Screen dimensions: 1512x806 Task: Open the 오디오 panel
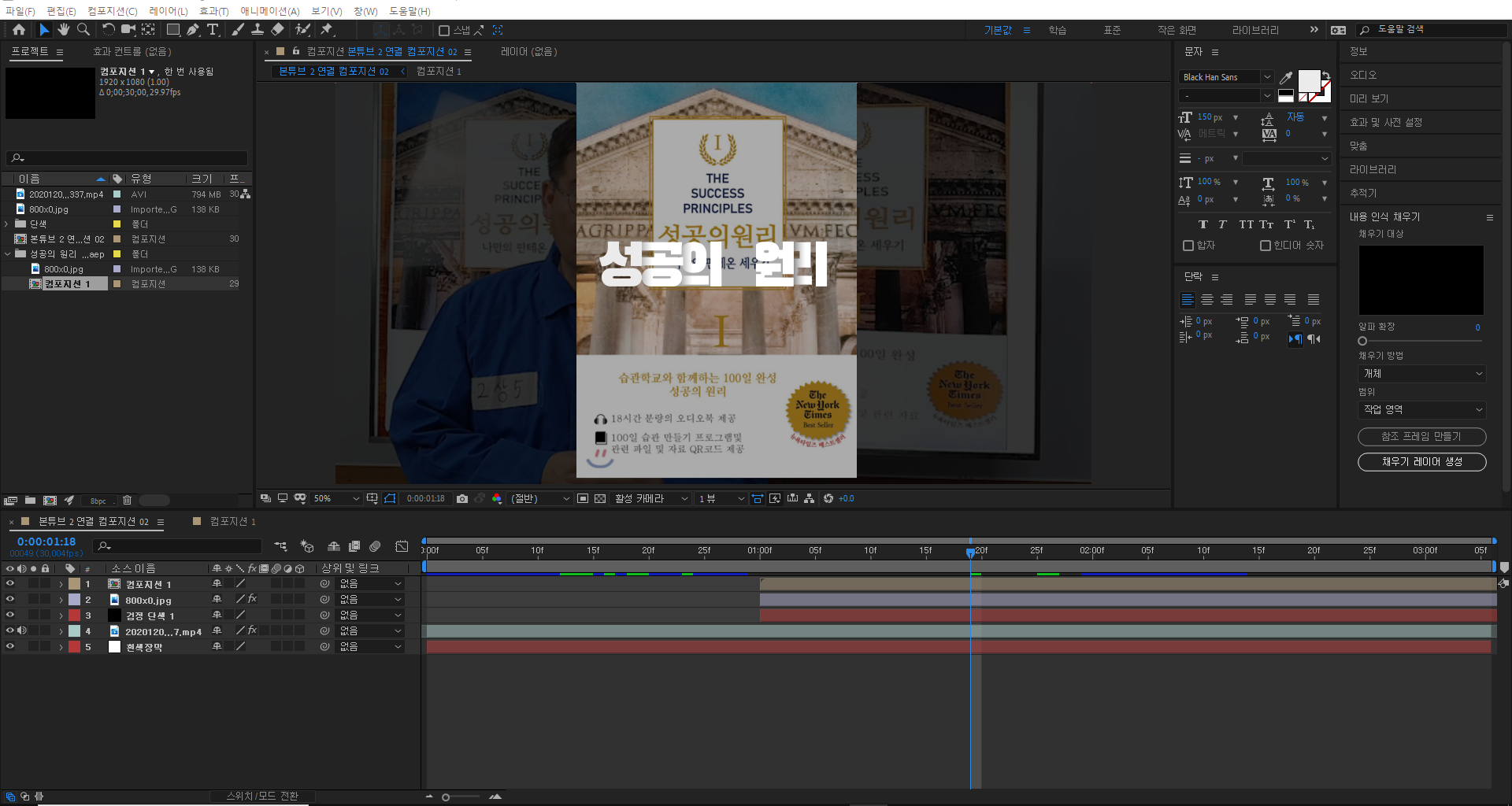tap(1363, 76)
